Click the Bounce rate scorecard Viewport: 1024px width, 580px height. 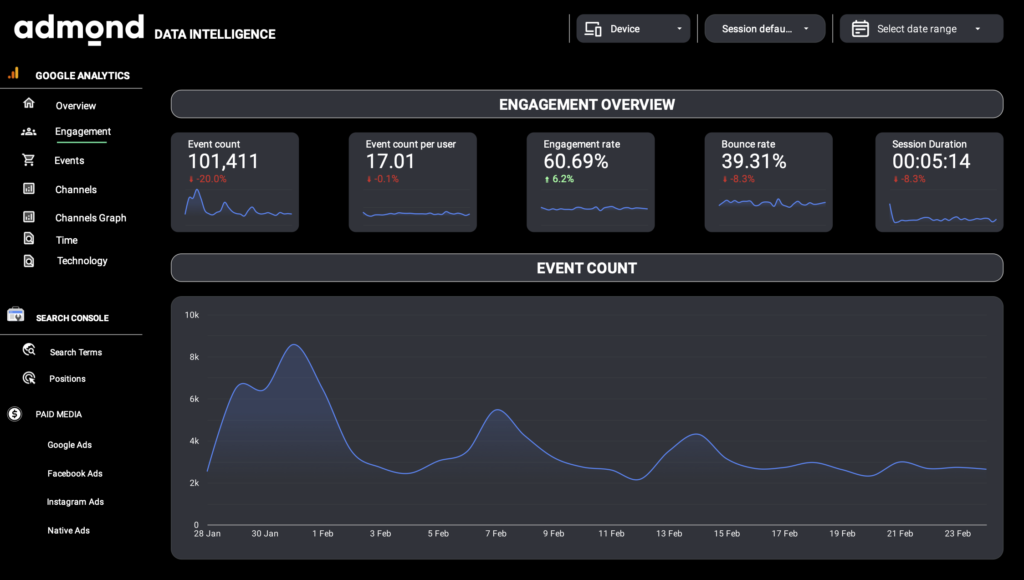pyautogui.click(x=768, y=182)
